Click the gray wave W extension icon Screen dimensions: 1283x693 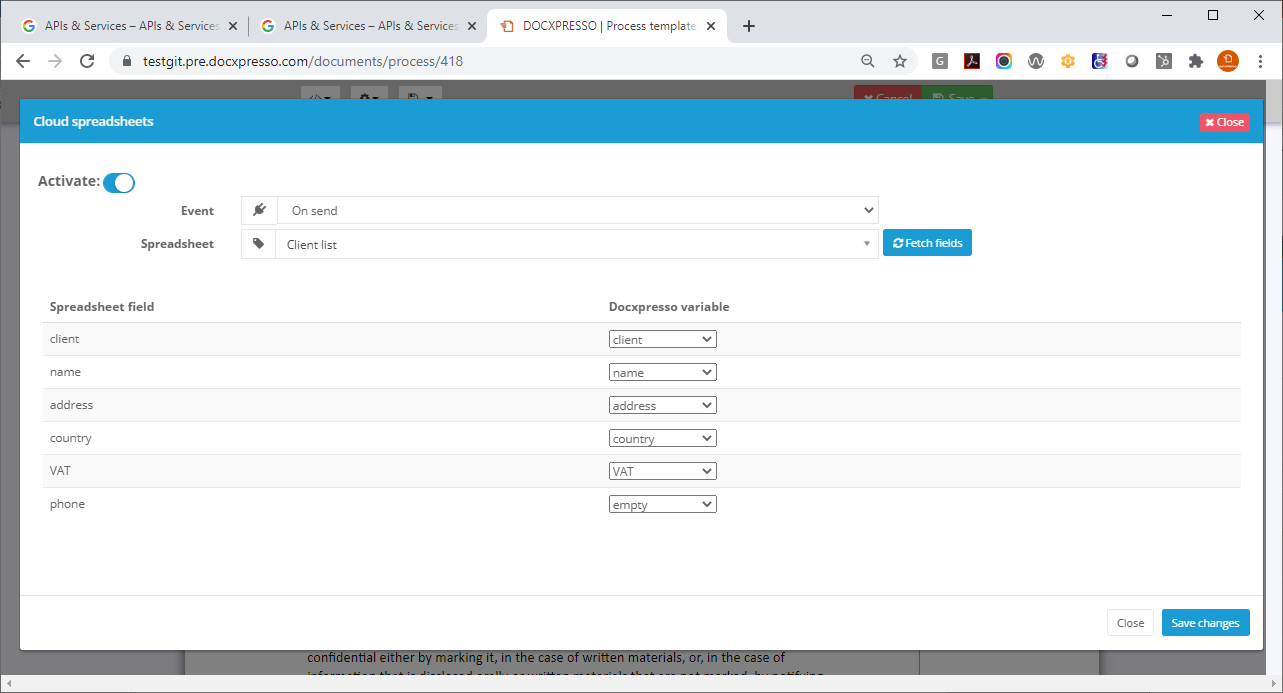coord(1036,61)
